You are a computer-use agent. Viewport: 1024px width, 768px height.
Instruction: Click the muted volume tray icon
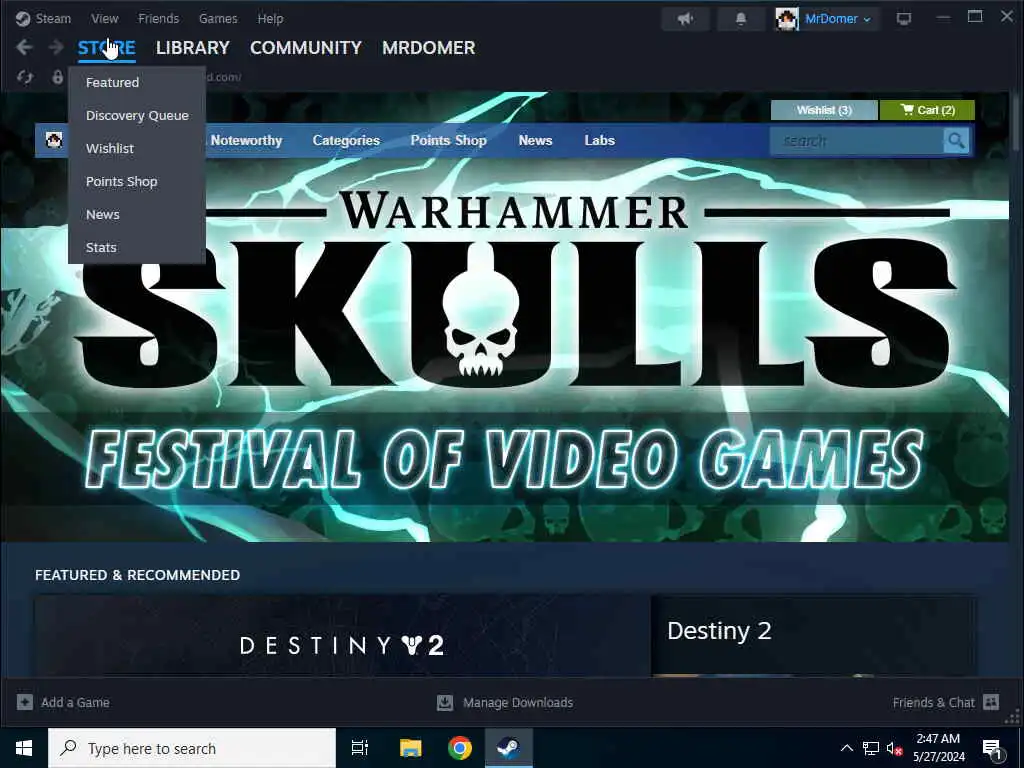tap(894, 748)
